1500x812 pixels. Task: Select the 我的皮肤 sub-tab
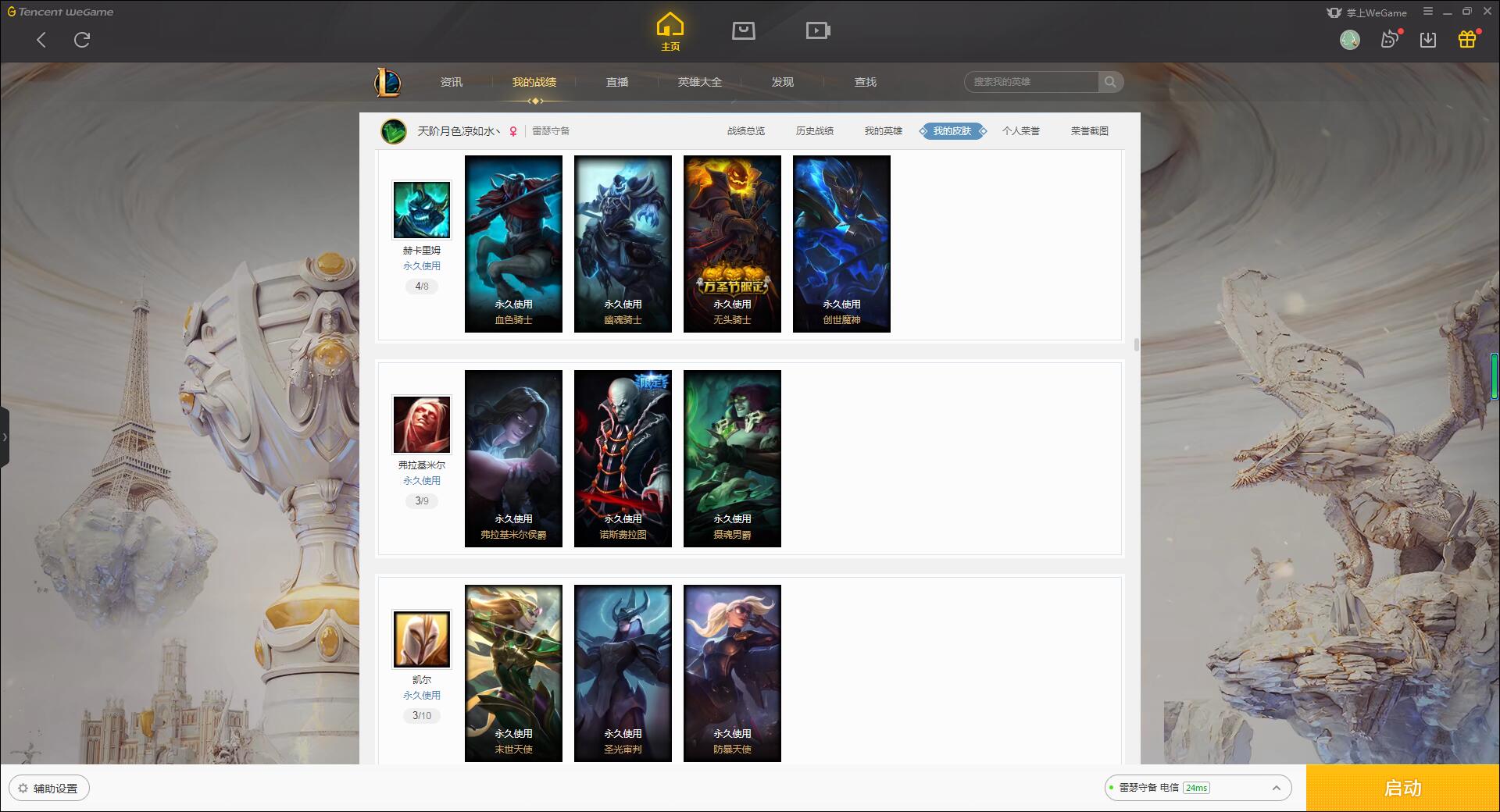point(952,131)
